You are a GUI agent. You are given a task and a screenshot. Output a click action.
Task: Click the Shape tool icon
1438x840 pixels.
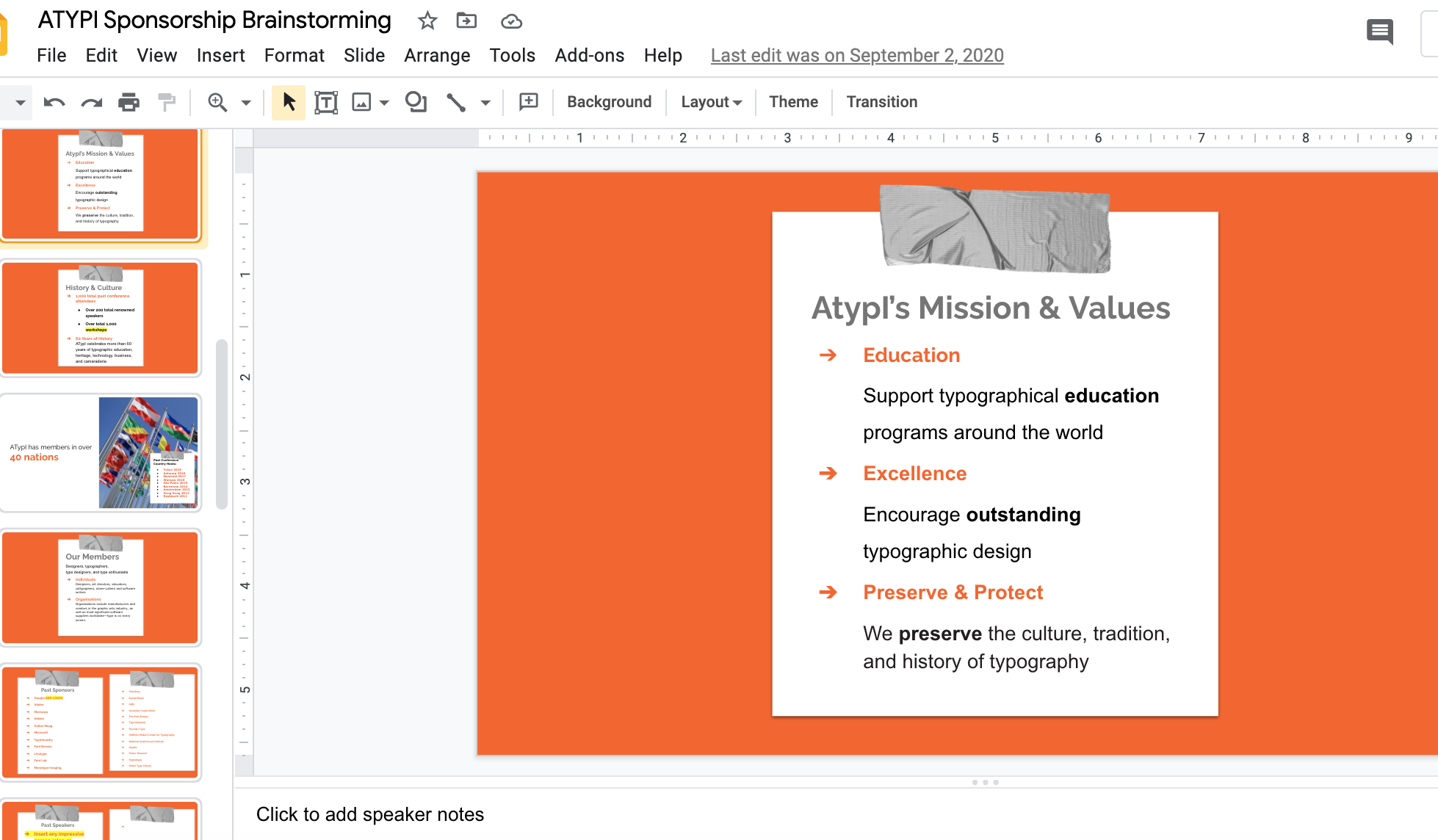416,102
